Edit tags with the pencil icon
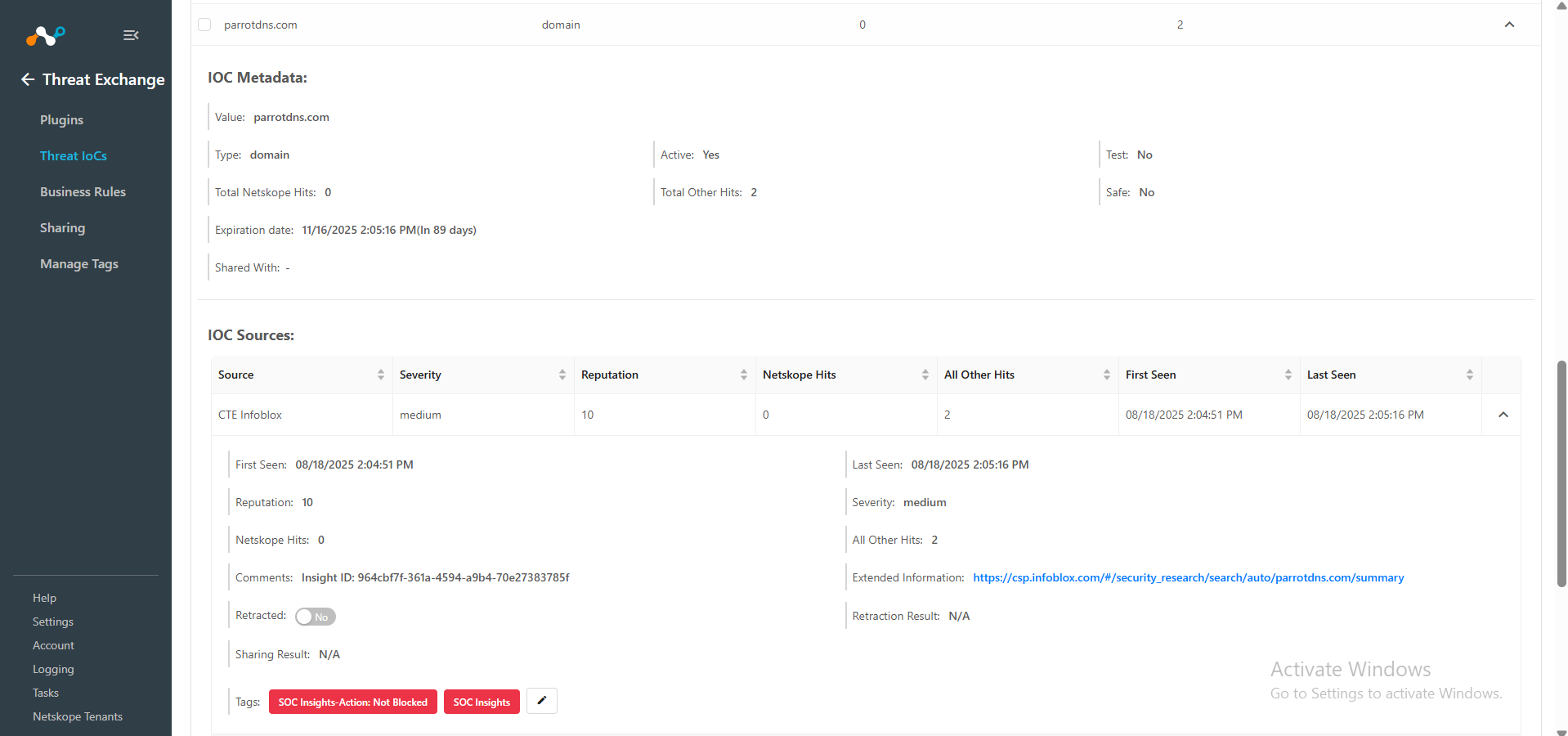 coord(541,701)
